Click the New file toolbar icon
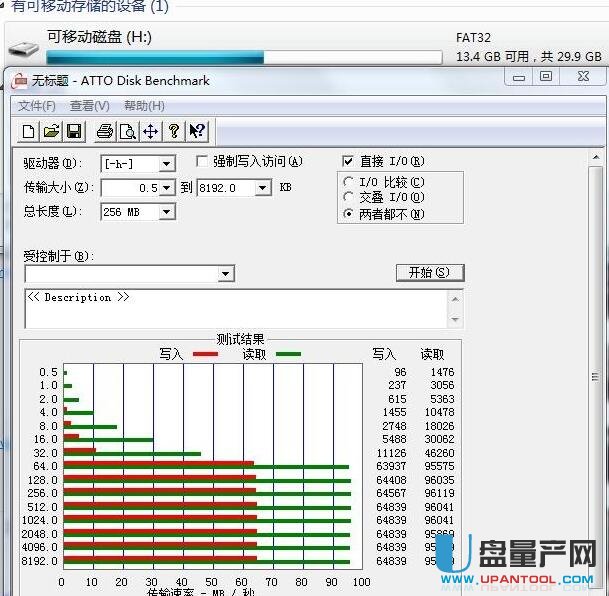The height and width of the screenshot is (596, 609). (29, 131)
